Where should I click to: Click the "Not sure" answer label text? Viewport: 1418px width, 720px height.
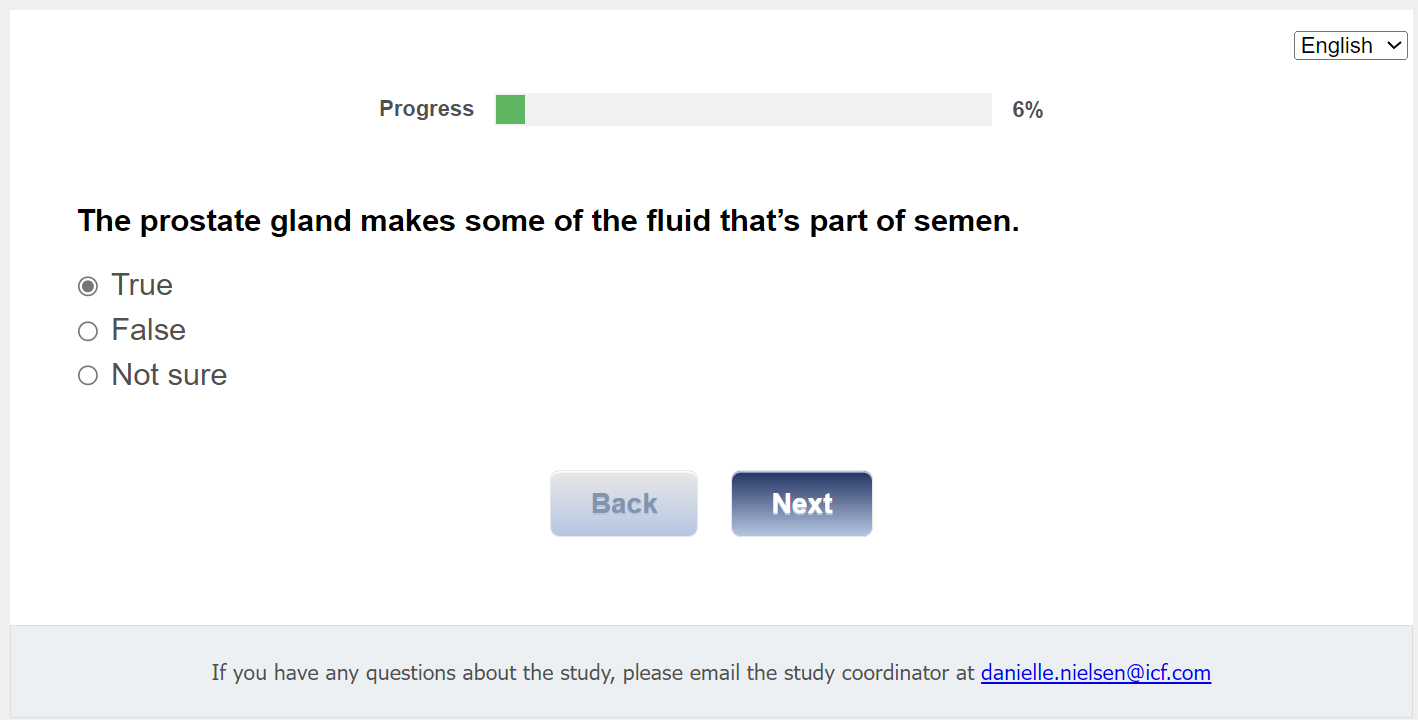[169, 375]
